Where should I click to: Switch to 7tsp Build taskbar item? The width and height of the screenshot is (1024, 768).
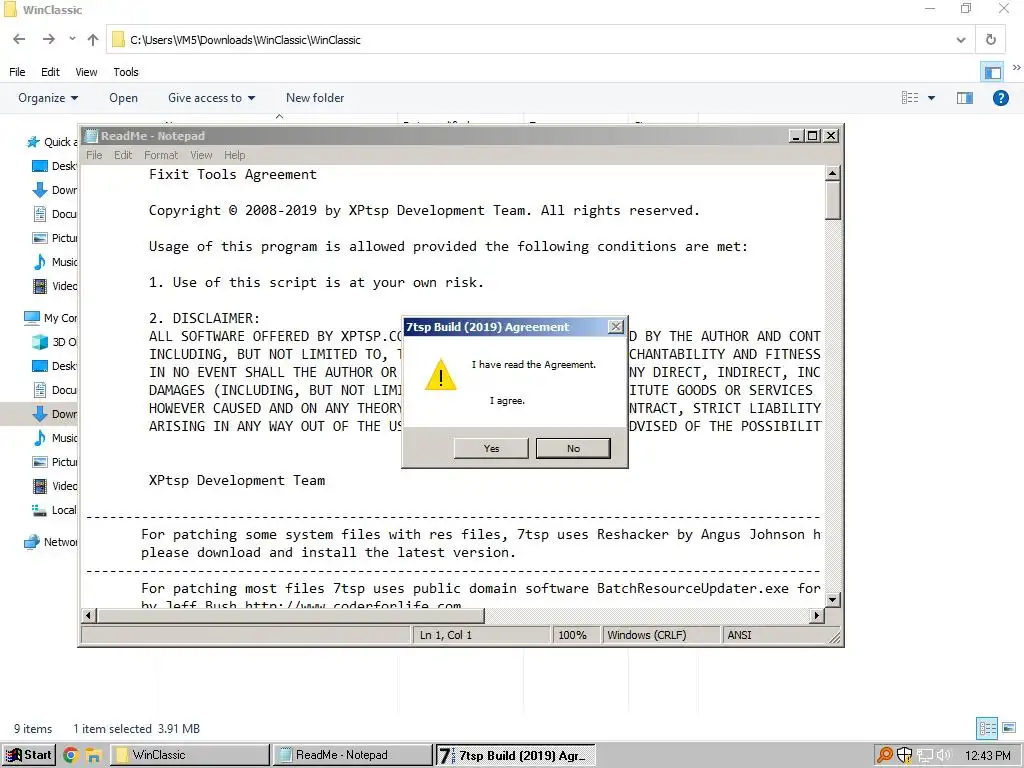[x=515, y=755]
